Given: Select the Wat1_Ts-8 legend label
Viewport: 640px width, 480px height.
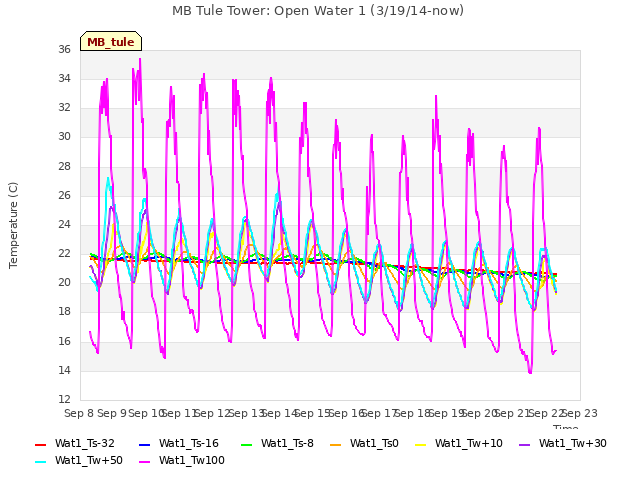Looking at the screenshot, I should tap(287, 444).
